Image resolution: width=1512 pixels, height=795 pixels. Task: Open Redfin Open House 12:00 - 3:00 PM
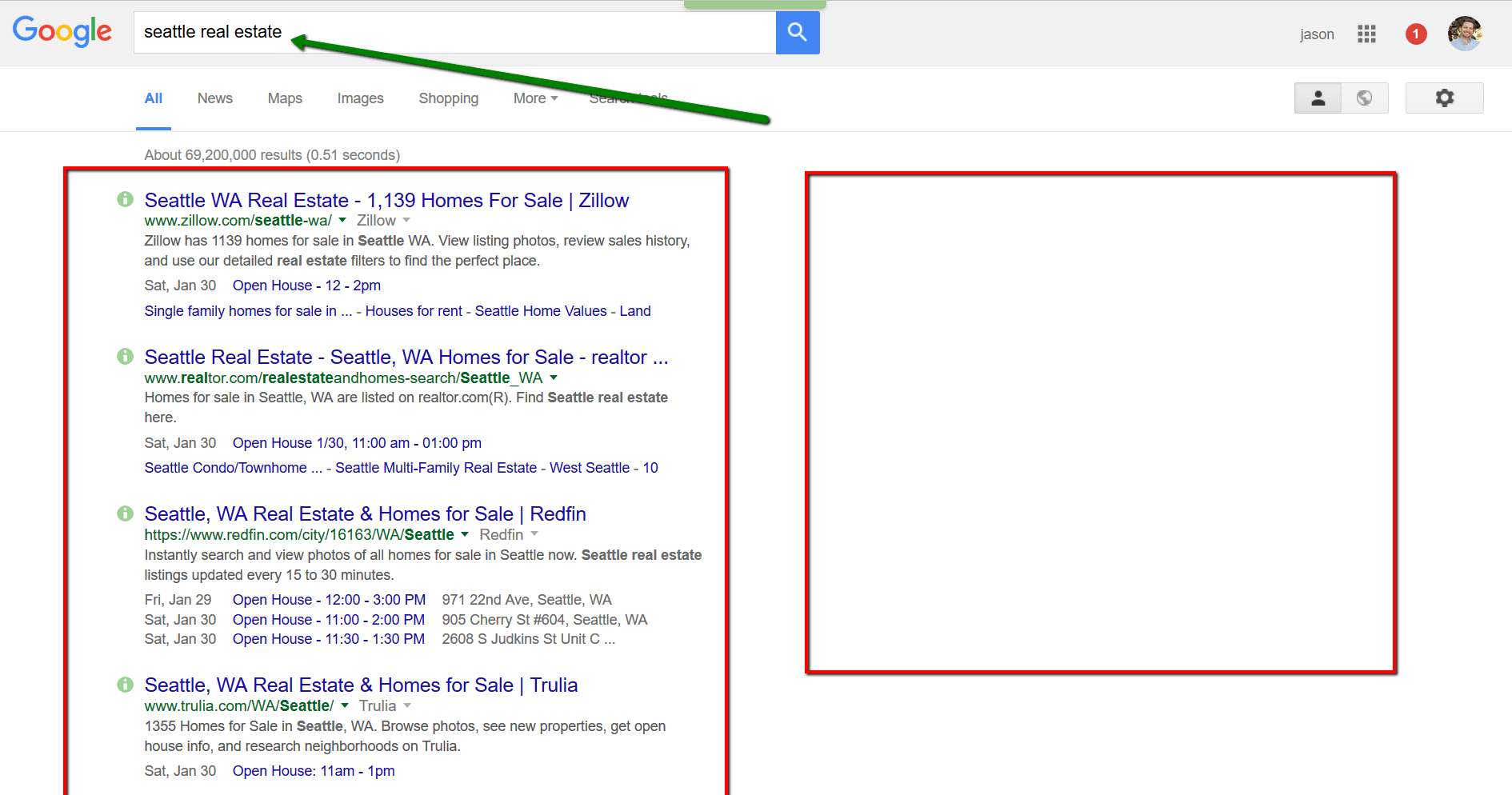tap(329, 600)
